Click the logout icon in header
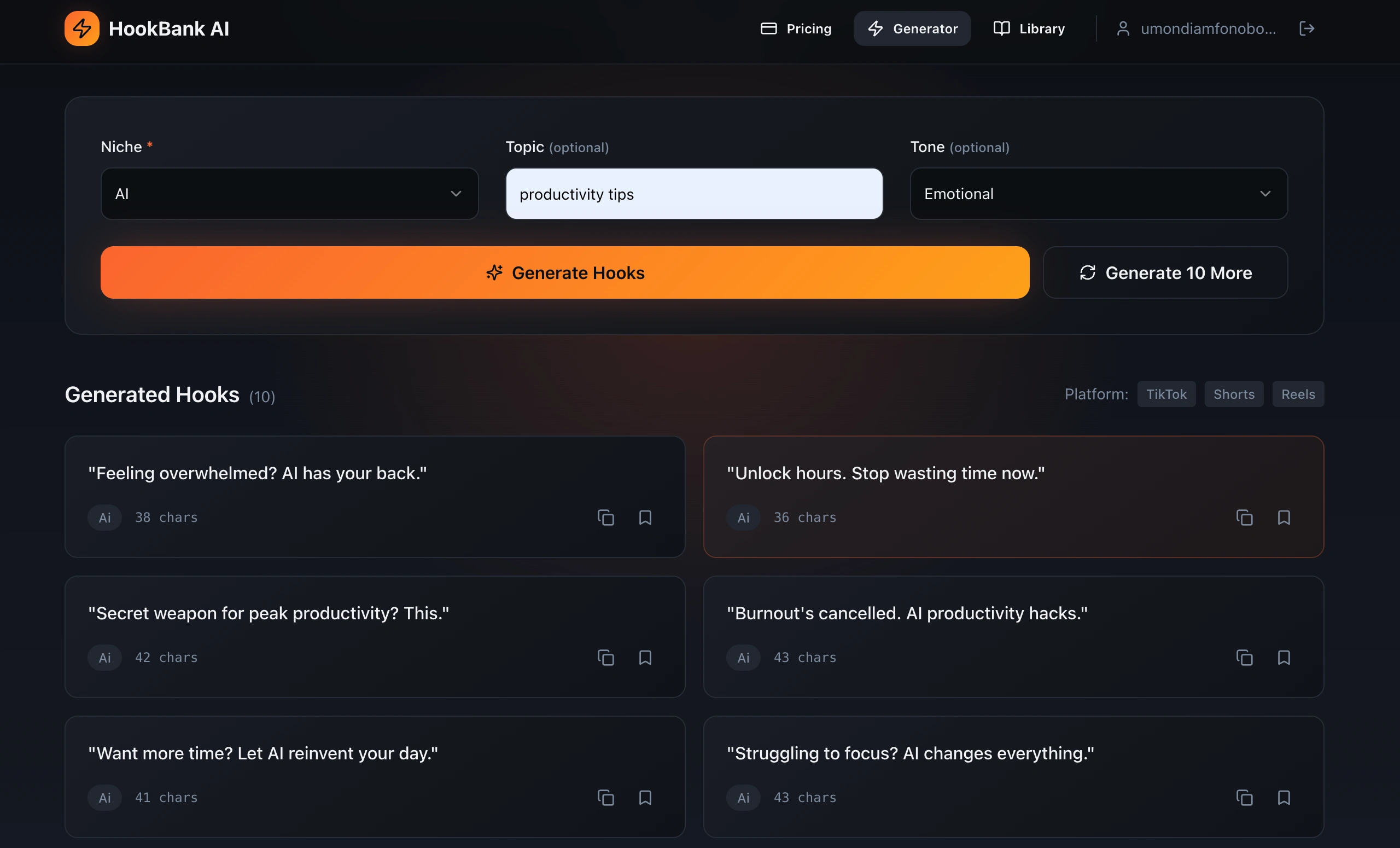Screen dimensions: 1400x848 pyautogui.click(x=1306, y=28)
